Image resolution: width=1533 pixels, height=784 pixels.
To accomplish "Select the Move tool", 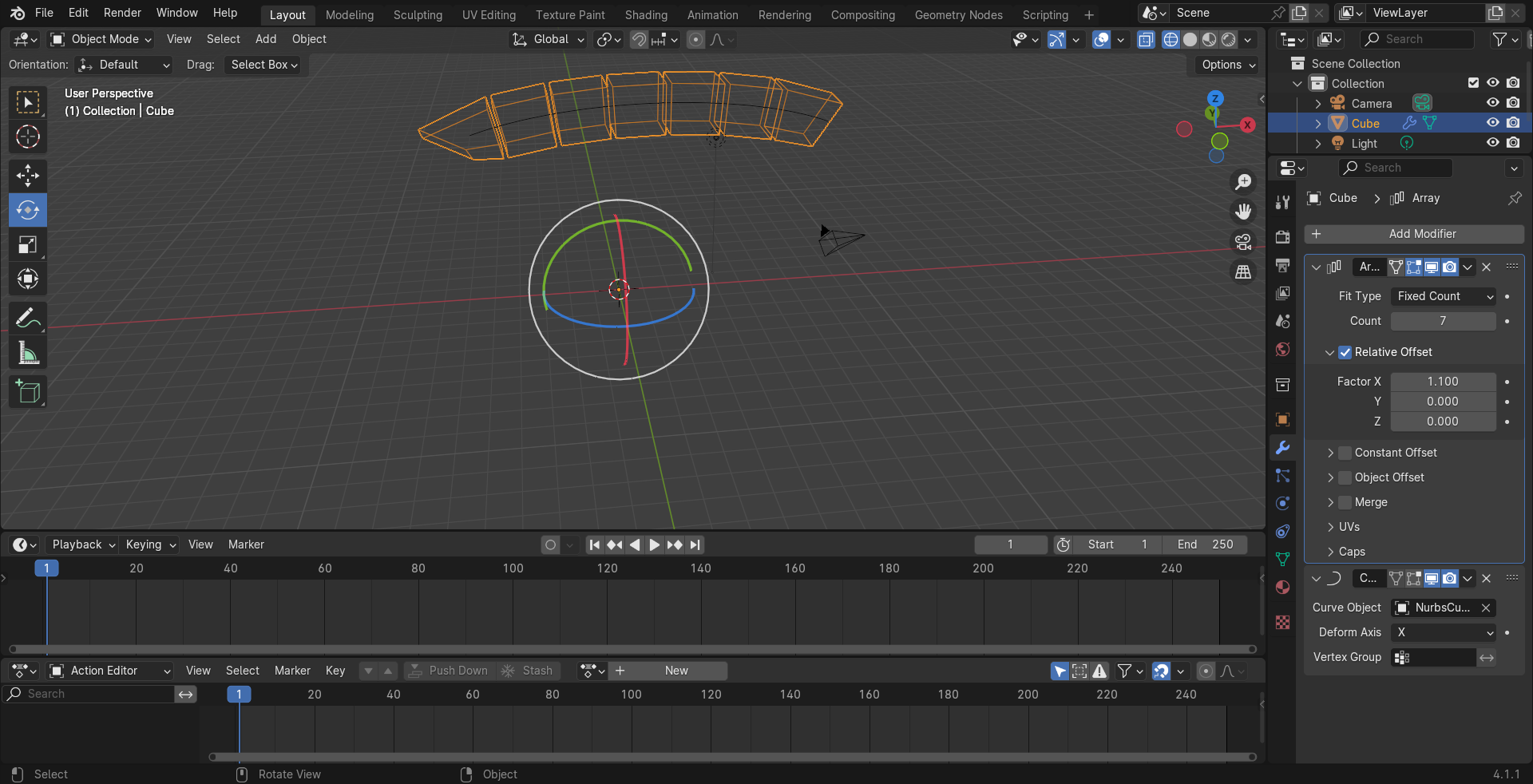I will 28,176.
